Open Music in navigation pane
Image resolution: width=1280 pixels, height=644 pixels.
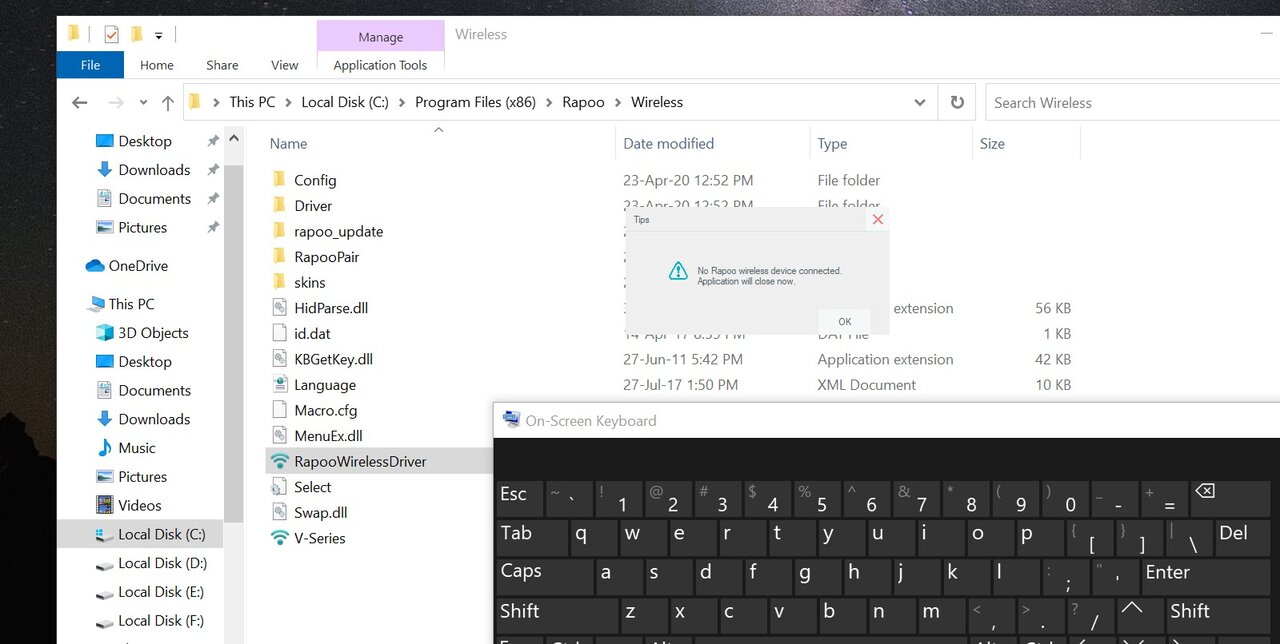[137, 448]
